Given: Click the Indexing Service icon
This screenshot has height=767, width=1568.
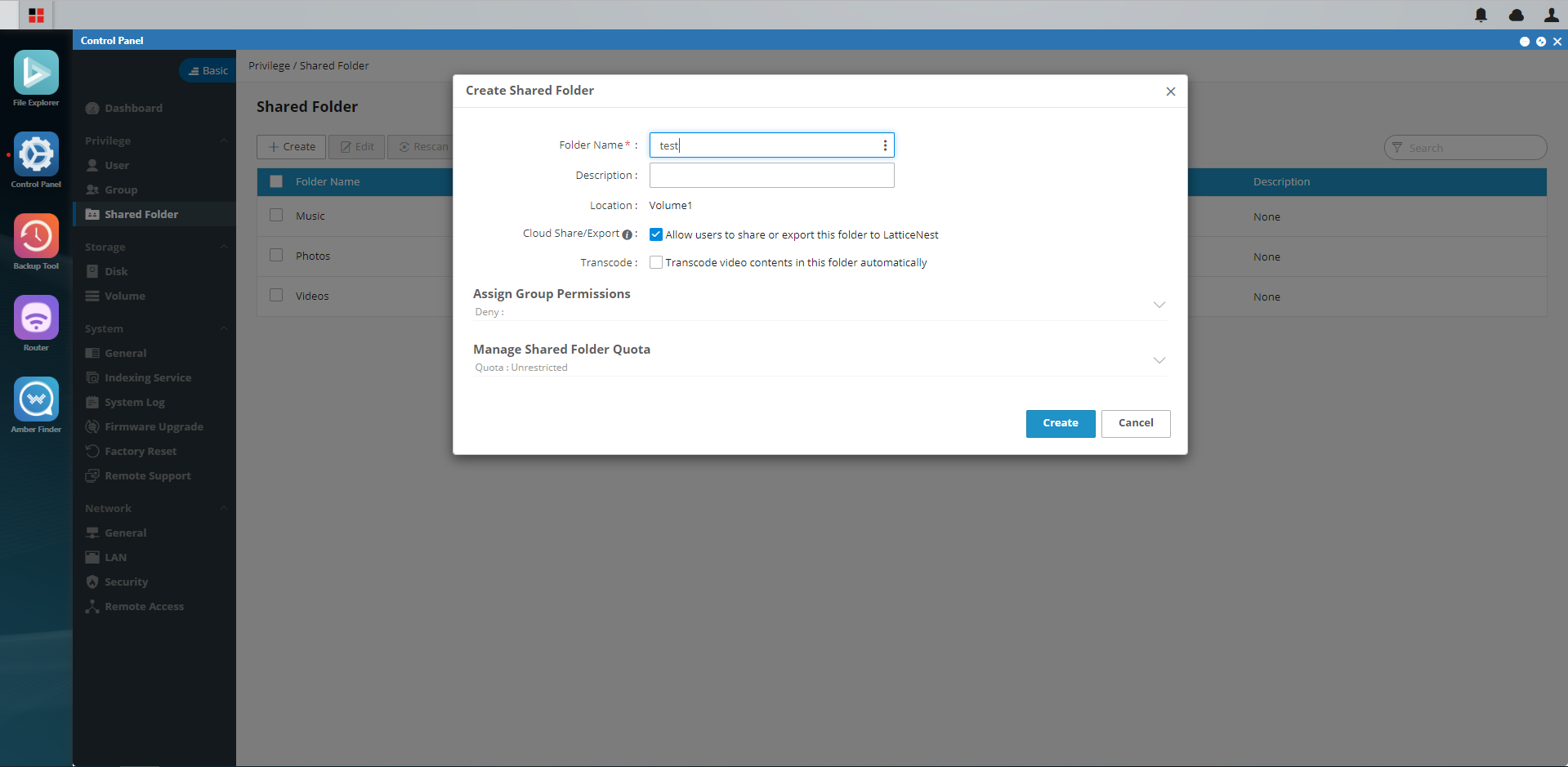Looking at the screenshot, I should [x=92, y=377].
